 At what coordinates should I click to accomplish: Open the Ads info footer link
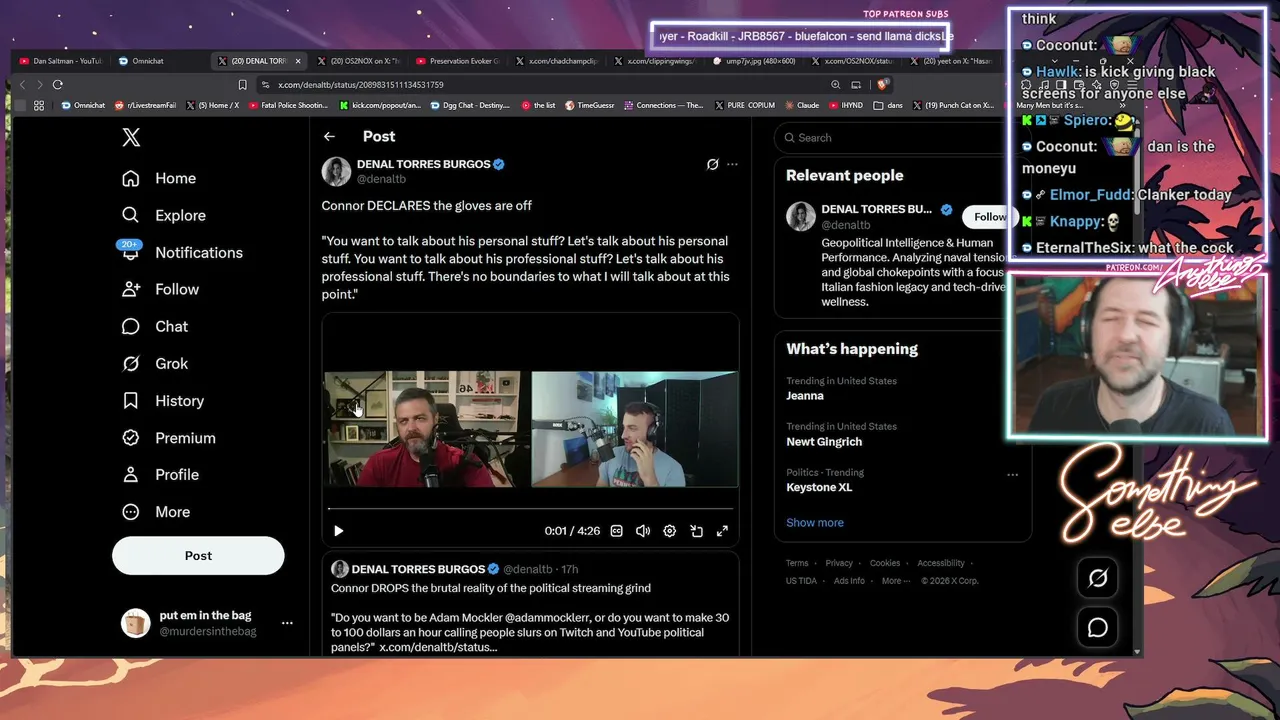849,581
